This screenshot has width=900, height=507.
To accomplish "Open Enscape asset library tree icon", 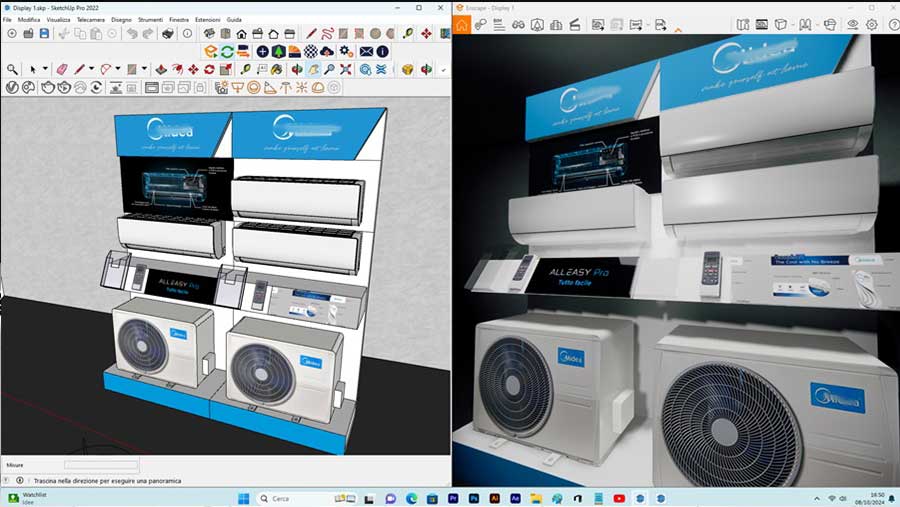I will point(278,51).
